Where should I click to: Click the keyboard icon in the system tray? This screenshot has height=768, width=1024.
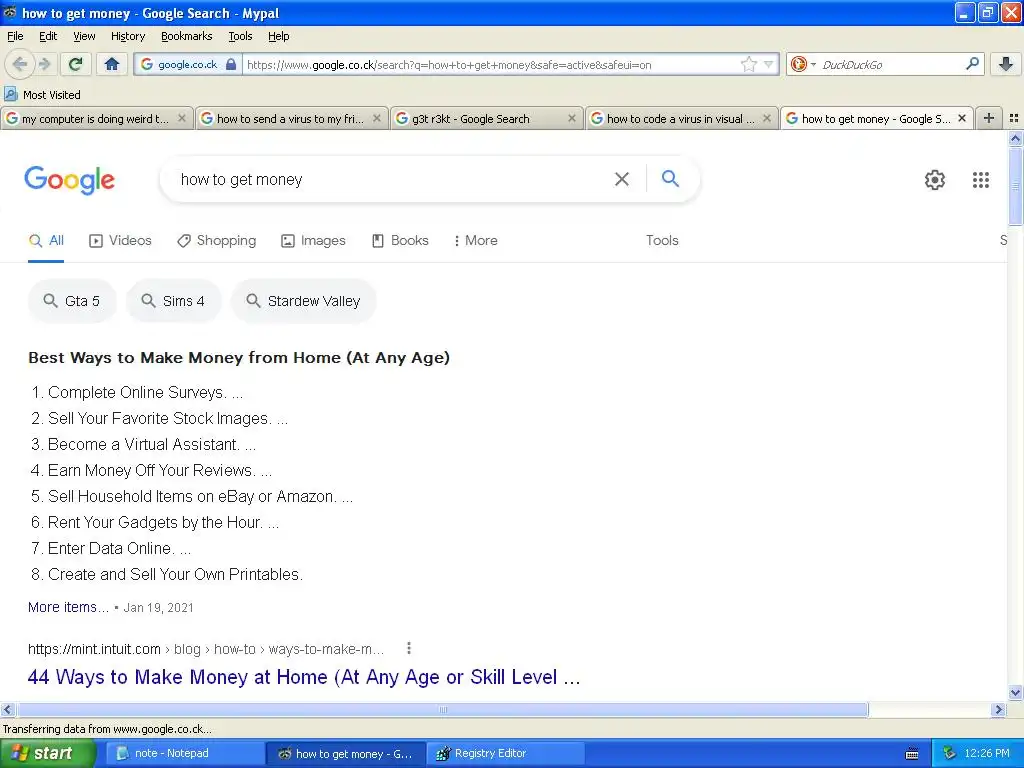(x=912, y=754)
